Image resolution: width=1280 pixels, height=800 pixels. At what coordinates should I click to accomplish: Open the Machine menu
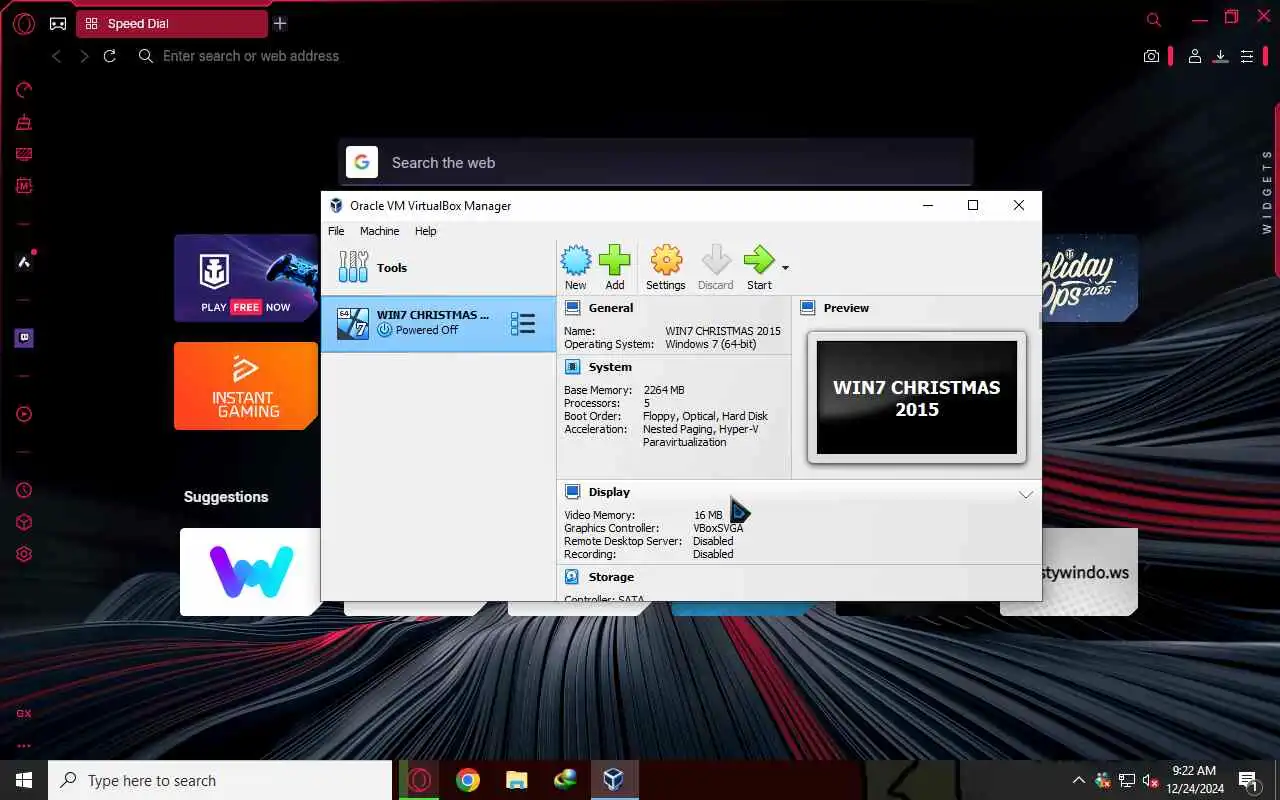[379, 231]
